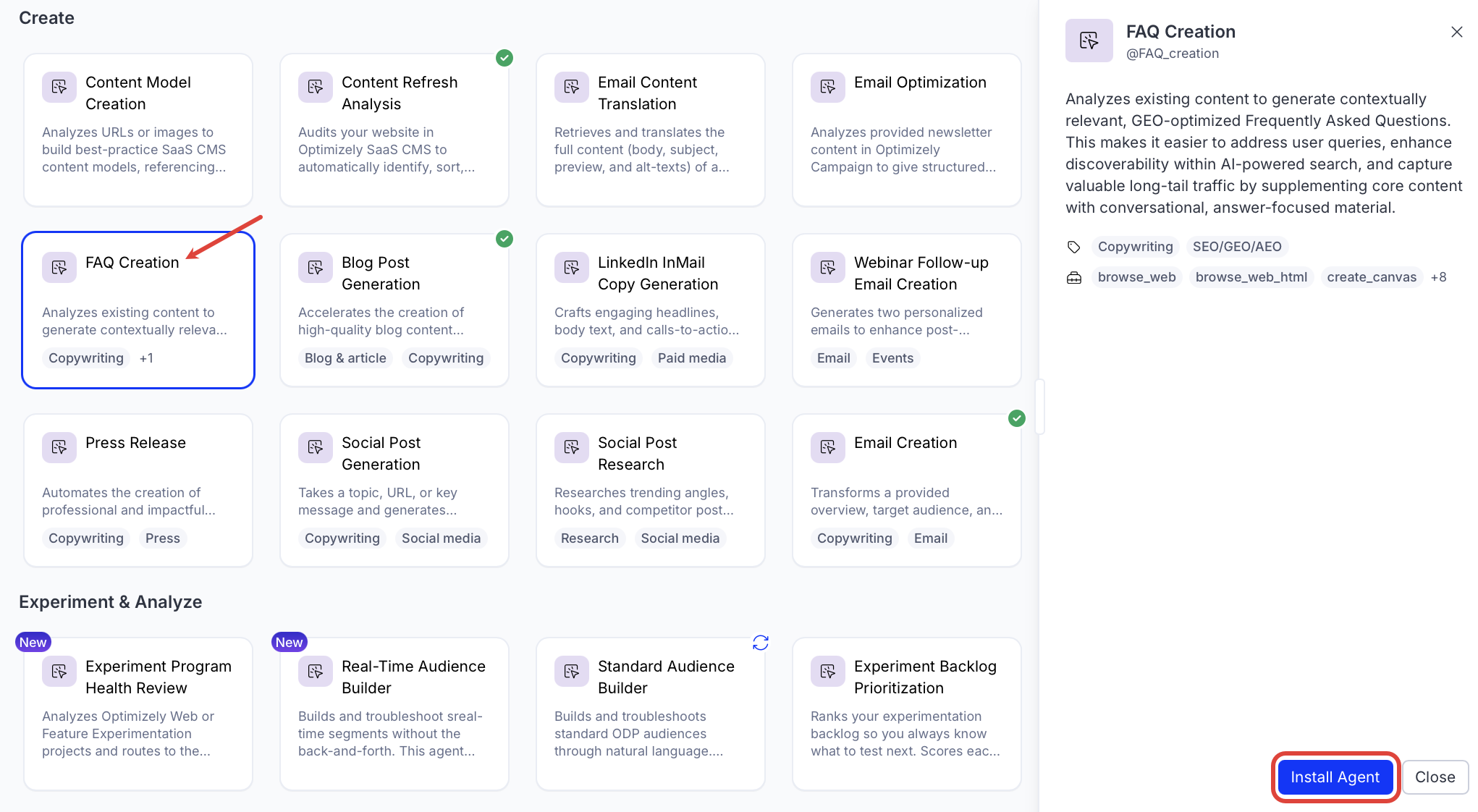The height and width of the screenshot is (812, 1478).
Task: Click the Press Release agent icon
Action: click(x=59, y=447)
